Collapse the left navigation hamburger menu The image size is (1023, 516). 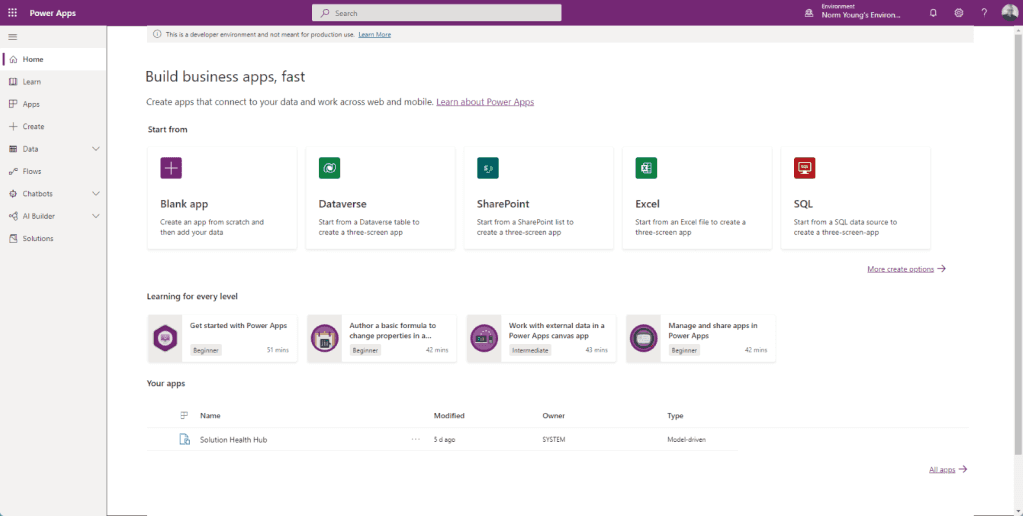(x=12, y=37)
